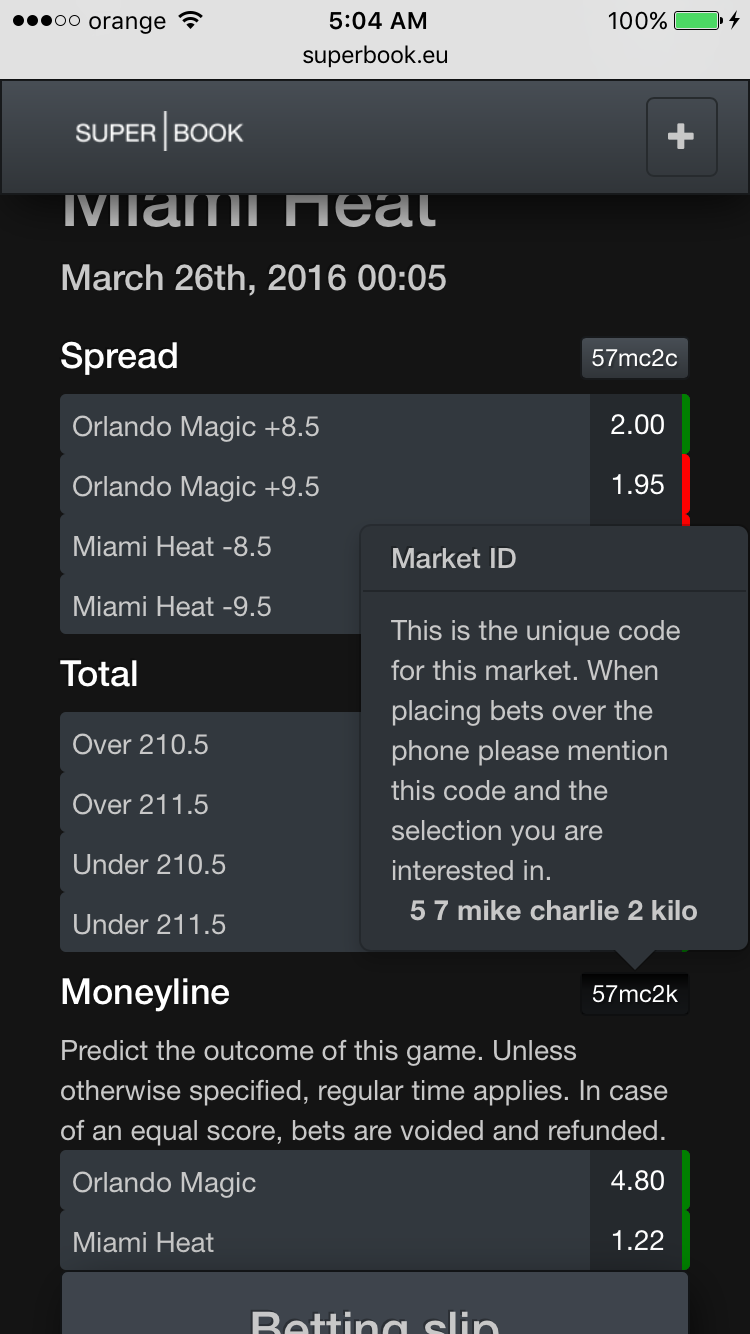Tap the Super Book logo

coord(159,133)
